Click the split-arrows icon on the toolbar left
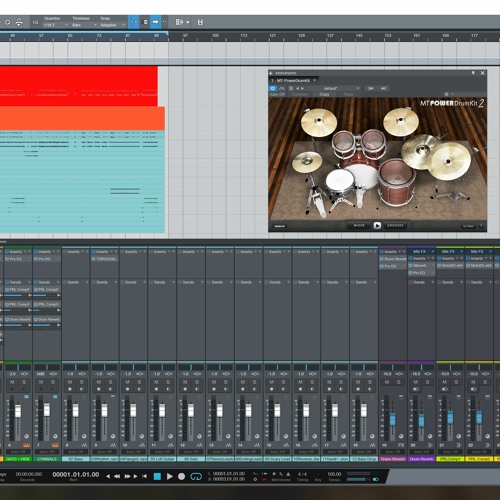Image resolution: width=500 pixels, height=500 pixels. [x=19, y=22]
